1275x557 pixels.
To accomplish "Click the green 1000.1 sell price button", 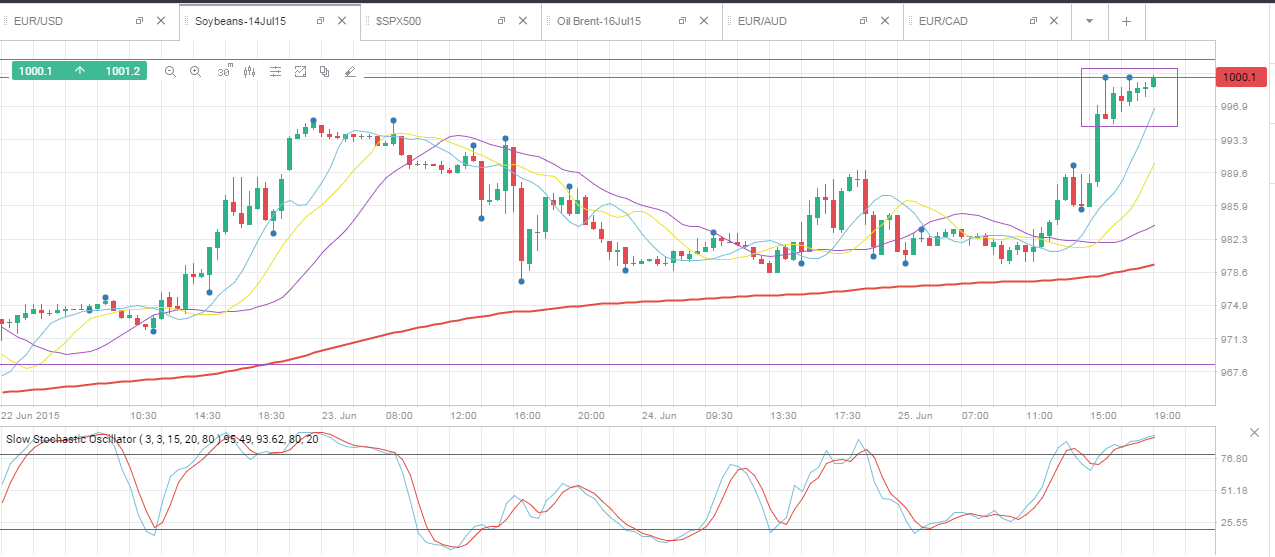I will 34,71.
